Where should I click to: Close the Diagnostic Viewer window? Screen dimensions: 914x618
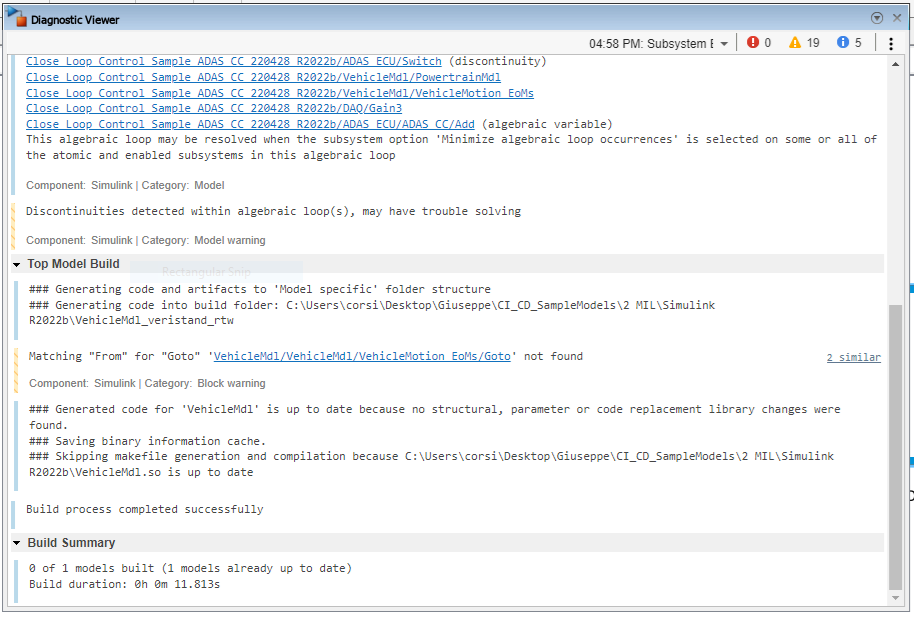click(x=897, y=18)
